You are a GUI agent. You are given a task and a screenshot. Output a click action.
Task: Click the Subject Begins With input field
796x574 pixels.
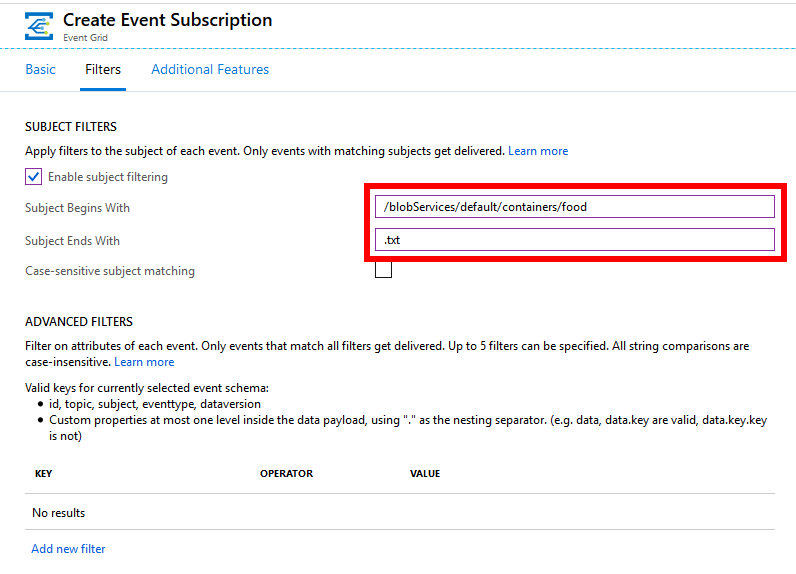click(x=575, y=207)
